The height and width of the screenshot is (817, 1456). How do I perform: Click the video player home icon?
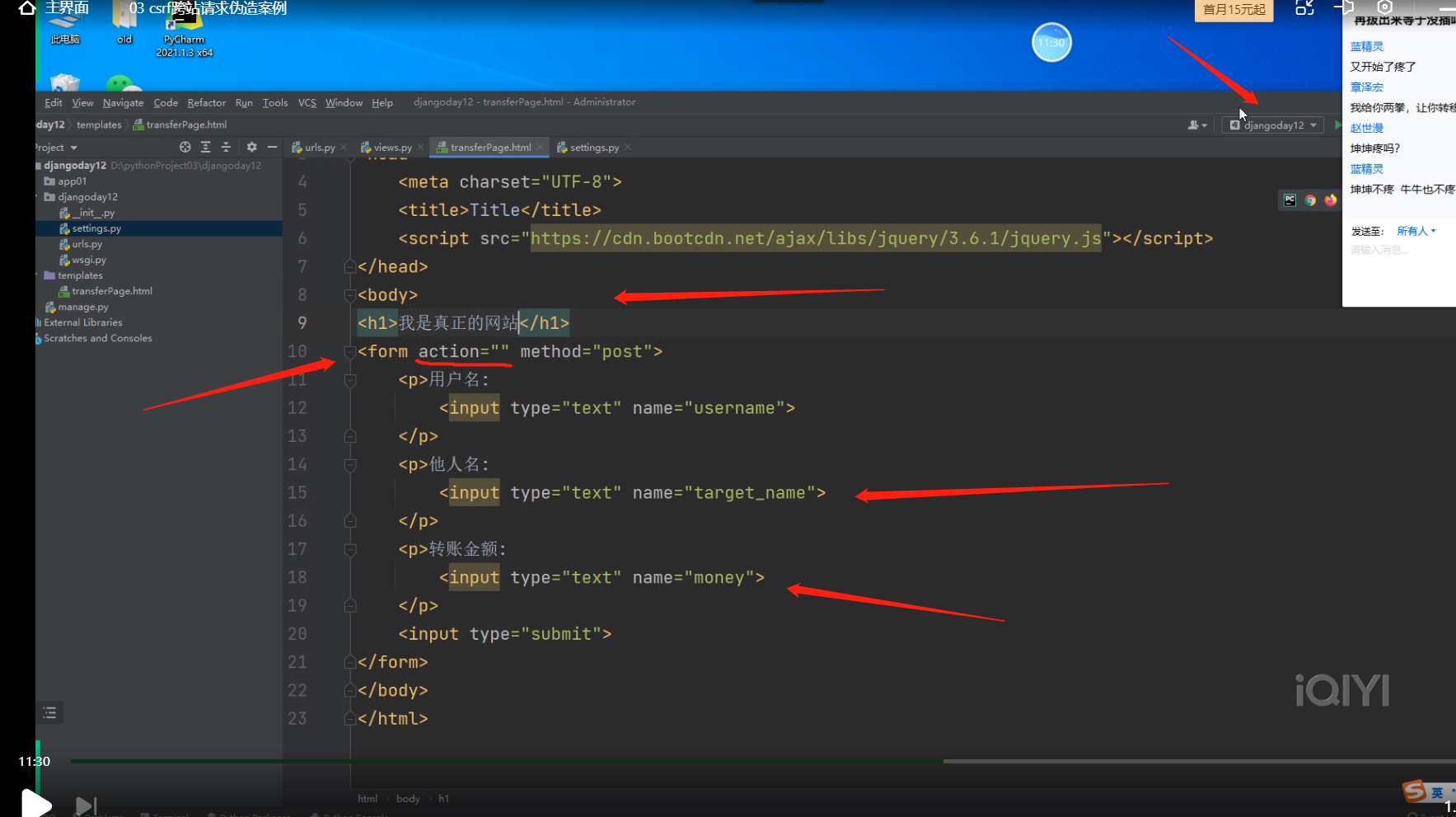[26, 8]
